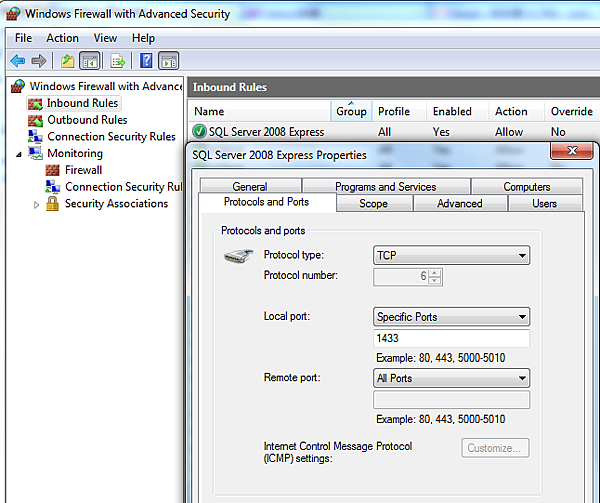
Task: Click the Customize ICMP settings button
Action: (495, 448)
